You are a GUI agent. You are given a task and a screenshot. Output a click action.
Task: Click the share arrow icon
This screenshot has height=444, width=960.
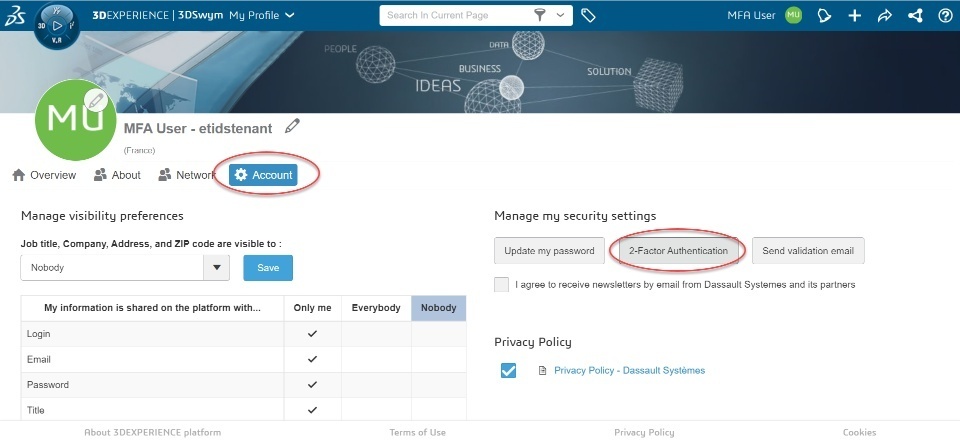pos(885,16)
